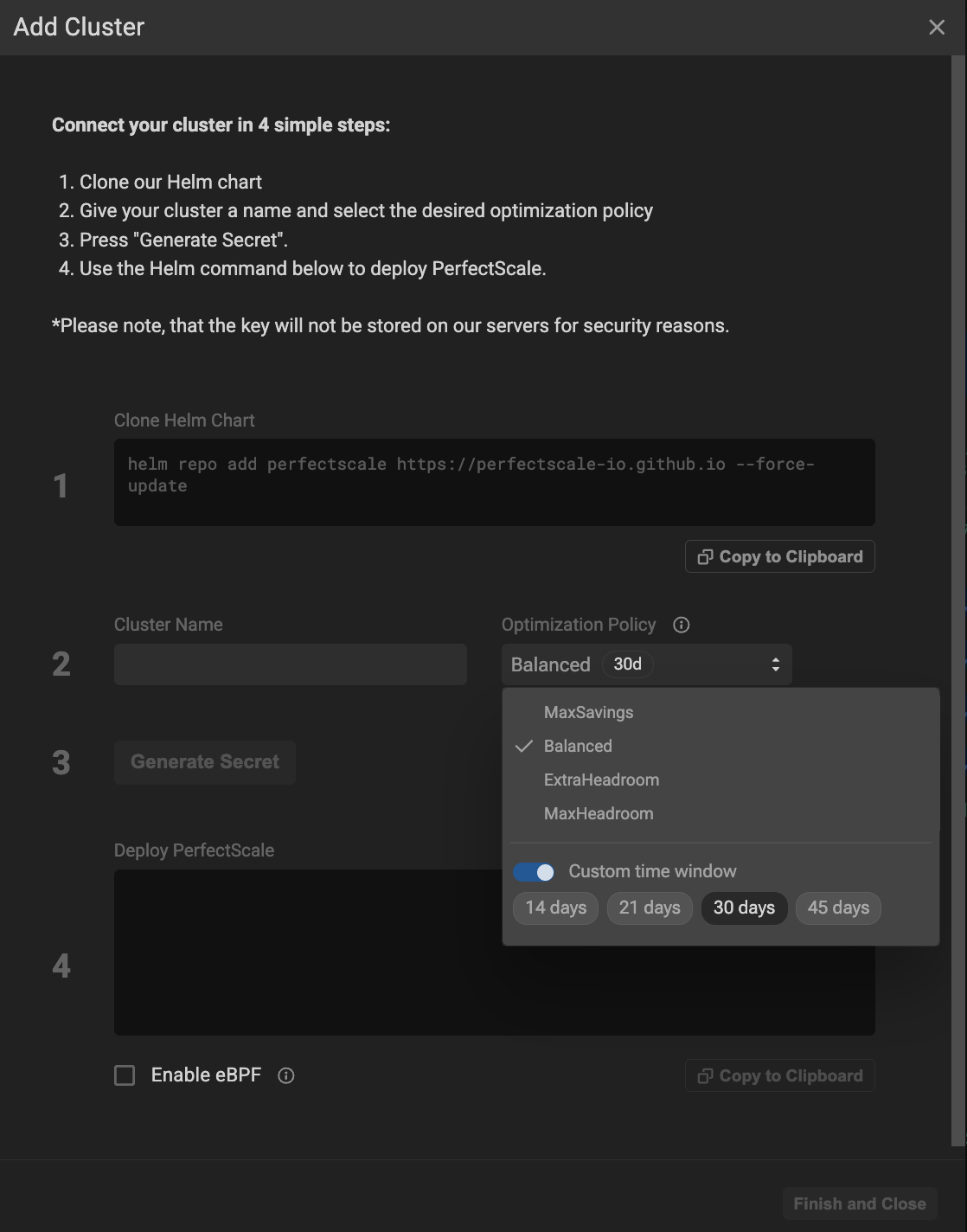This screenshot has width=967, height=1232.
Task: Click the Cluster Name input field
Action: [291, 664]
